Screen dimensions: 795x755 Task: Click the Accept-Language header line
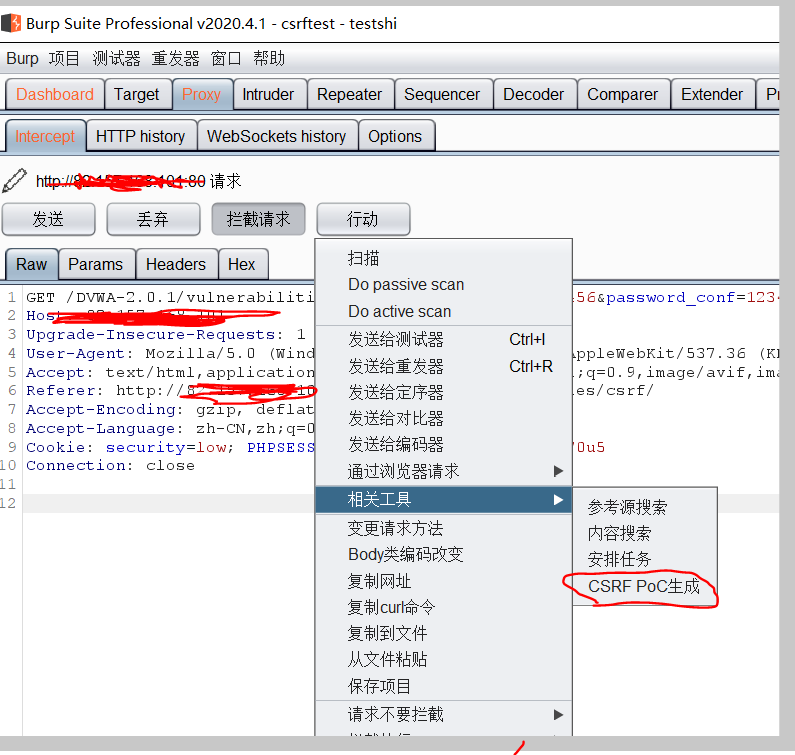[x=170, y=428]
